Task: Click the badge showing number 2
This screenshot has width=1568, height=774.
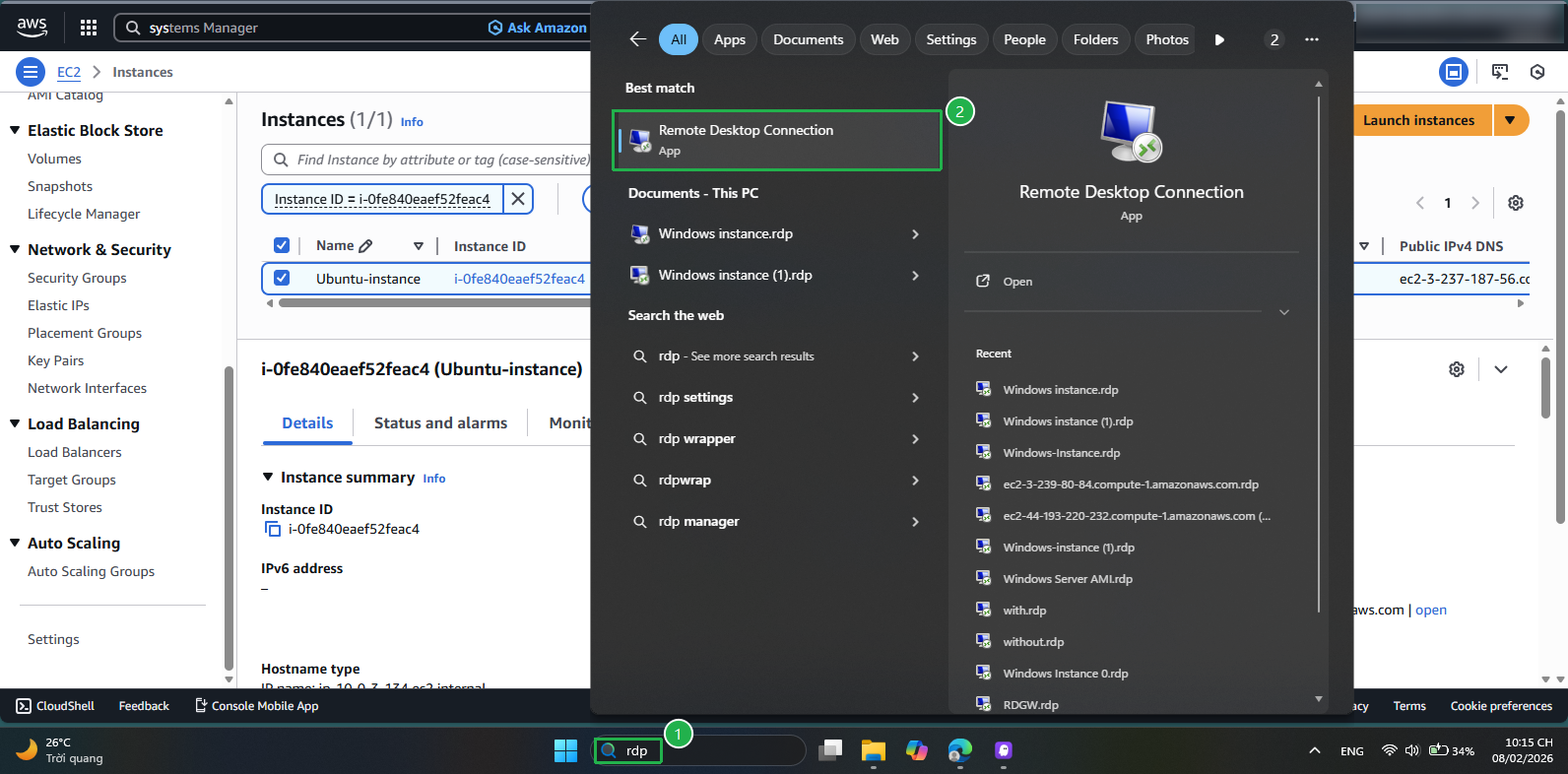Action: coord(1274,39)
